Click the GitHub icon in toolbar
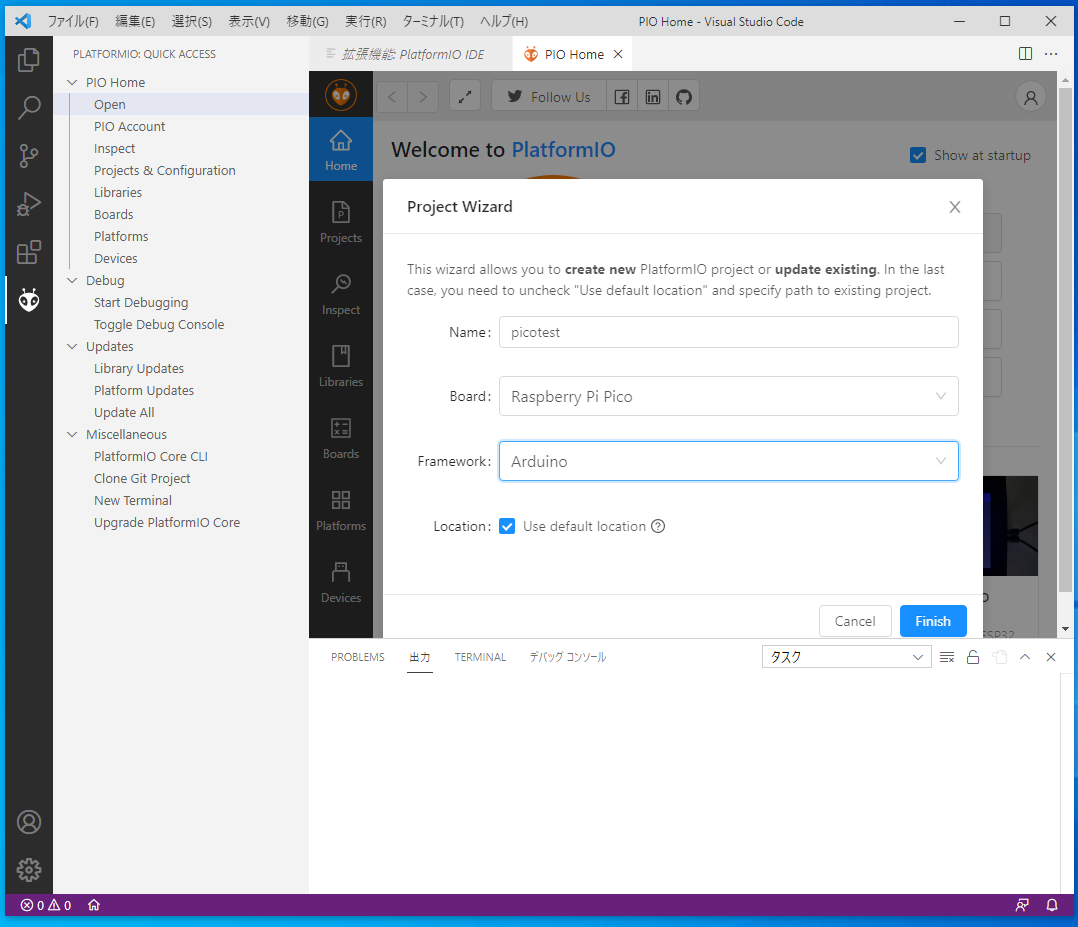 click(683, 97)
